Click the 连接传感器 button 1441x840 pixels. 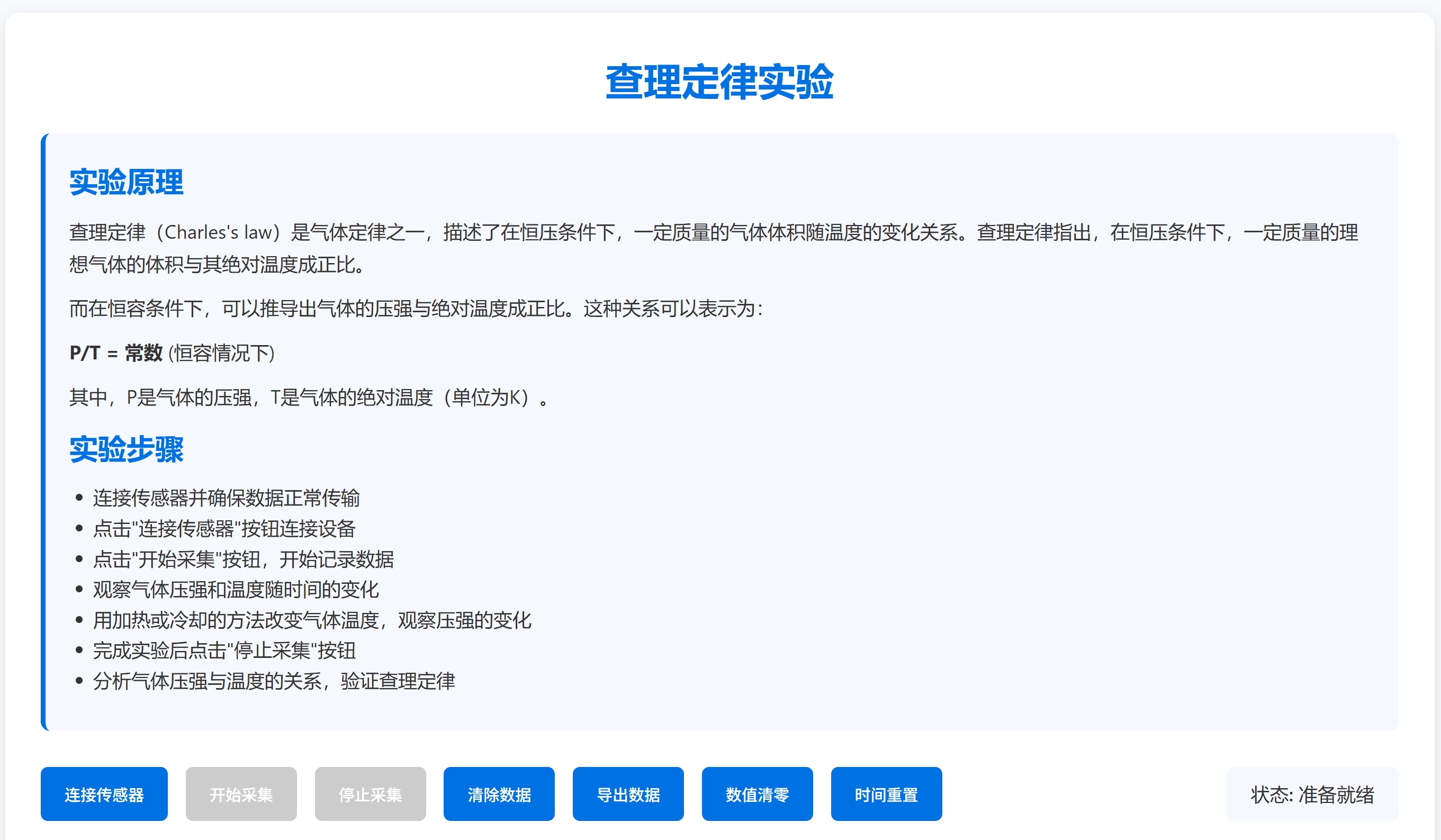tap(104, 794)
